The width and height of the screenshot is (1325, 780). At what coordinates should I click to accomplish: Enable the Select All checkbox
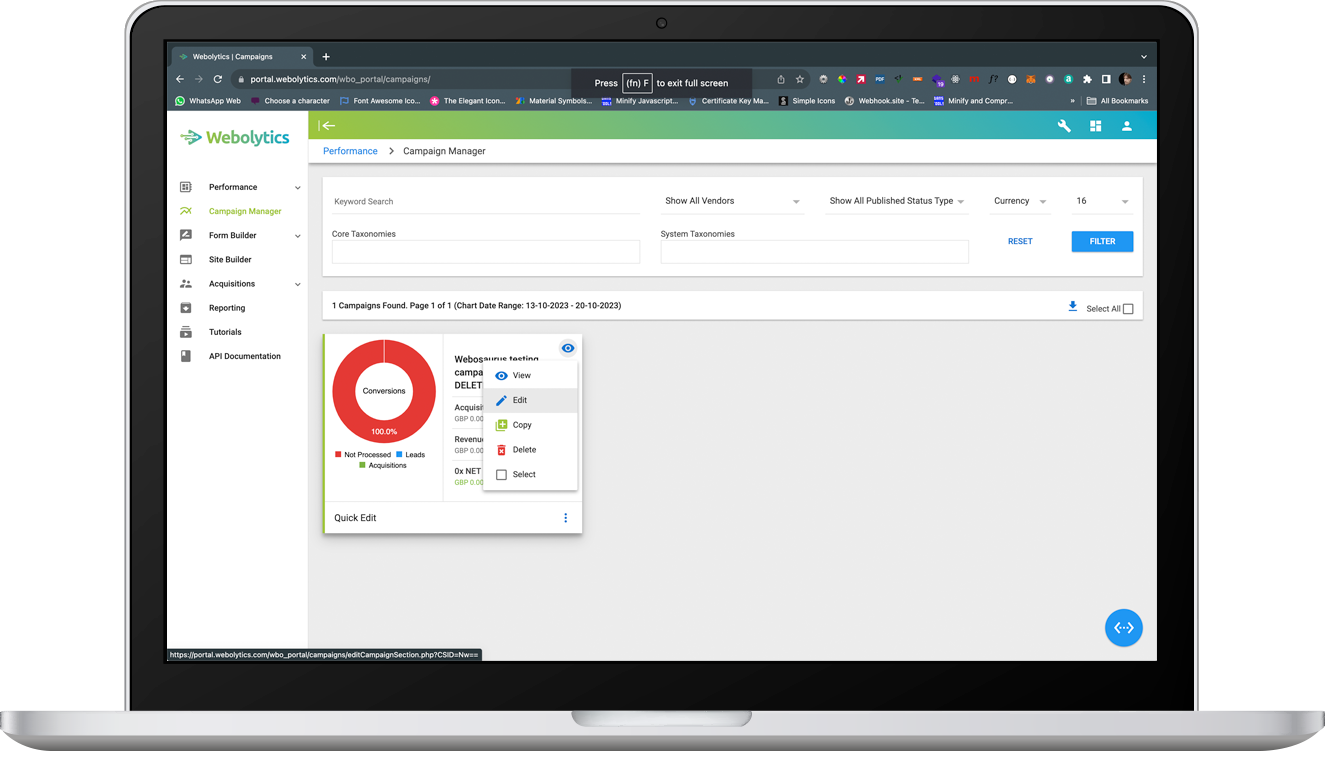pyautogui.click(x=1127, y=308)
